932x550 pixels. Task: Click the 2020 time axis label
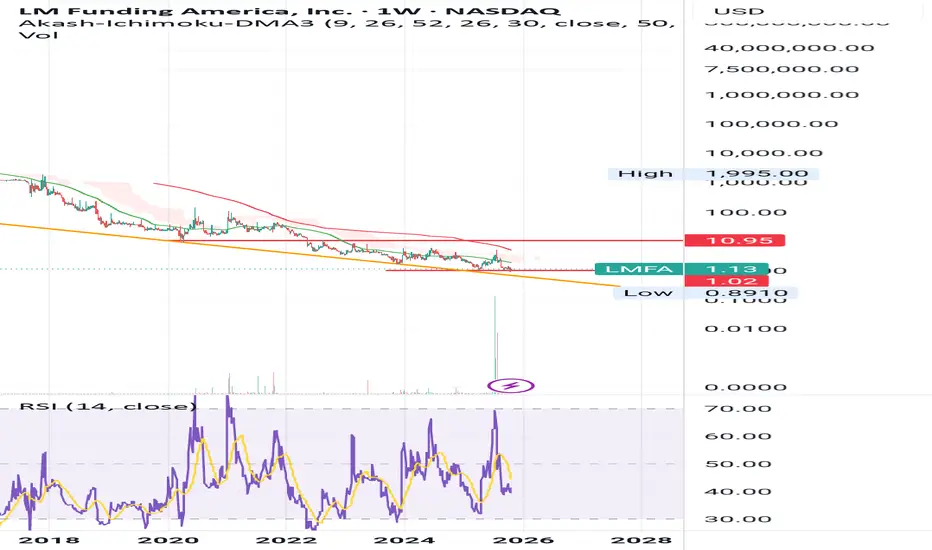point(168,540)
